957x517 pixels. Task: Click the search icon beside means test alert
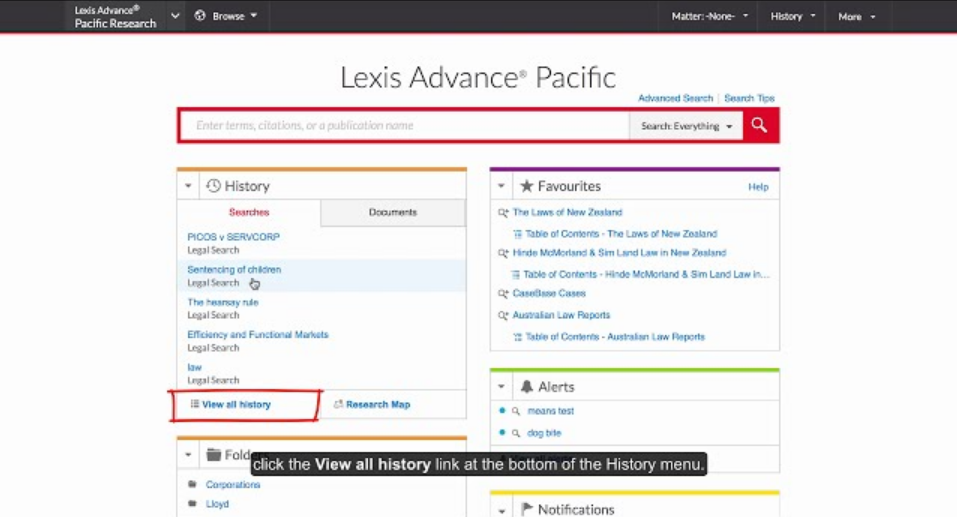516,411
